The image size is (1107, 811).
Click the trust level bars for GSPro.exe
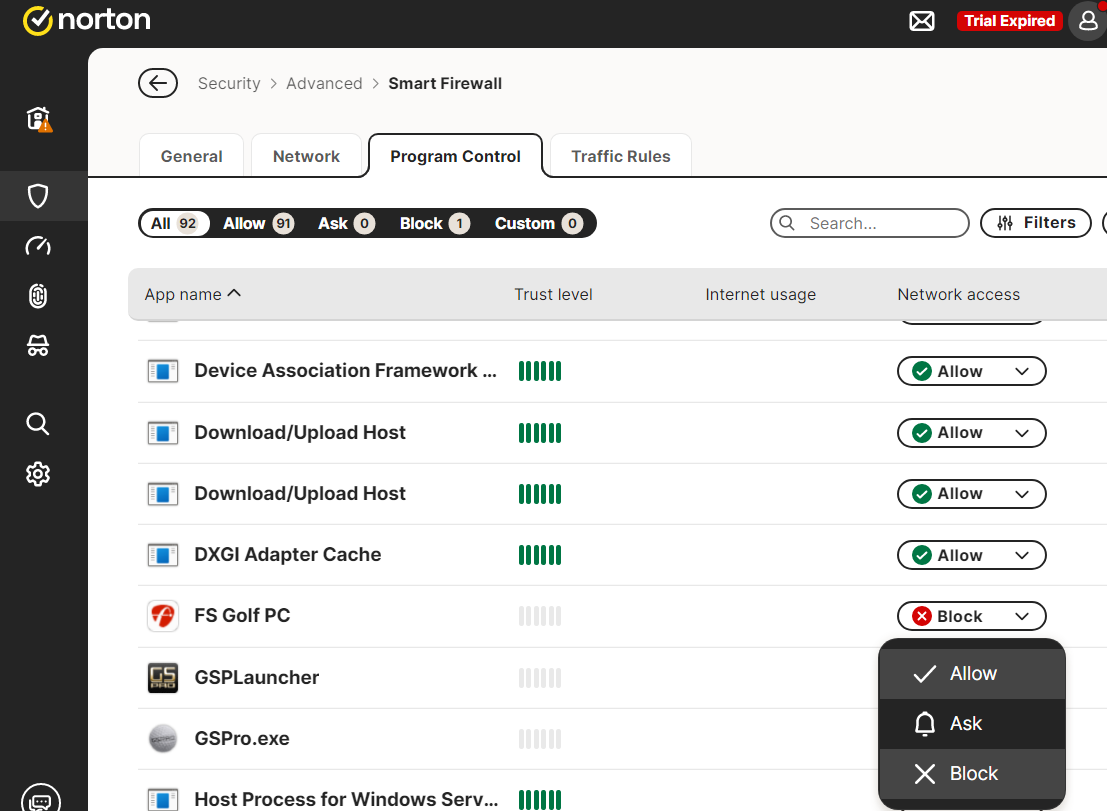point(540,738)
